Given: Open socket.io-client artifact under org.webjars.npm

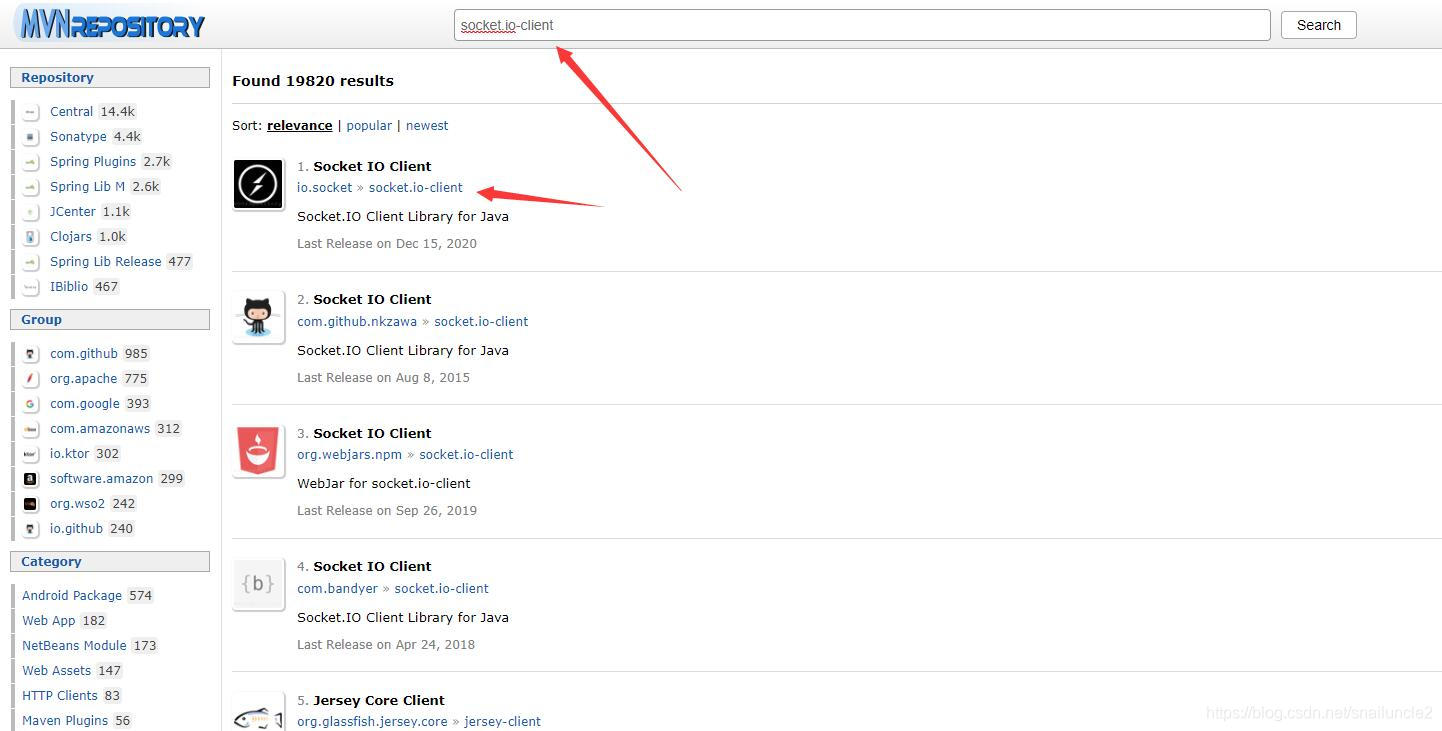Looking at the screenshot, I should [x=466, y=455].
